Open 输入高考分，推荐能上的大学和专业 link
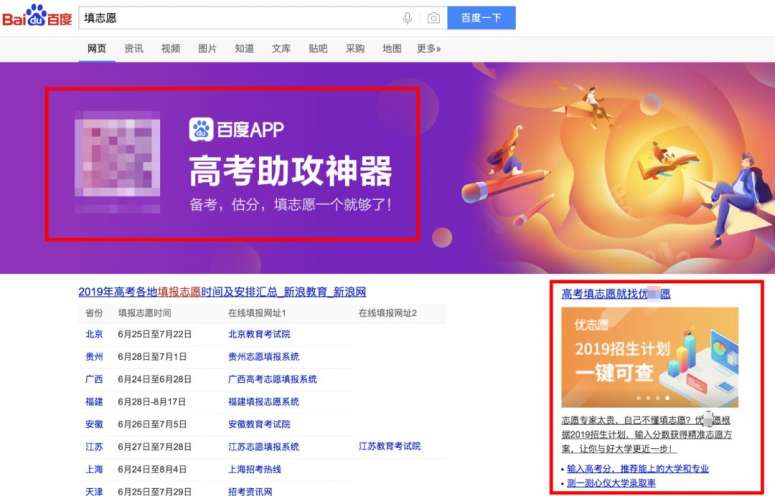The image size is (775, 496). coord(638,468)
